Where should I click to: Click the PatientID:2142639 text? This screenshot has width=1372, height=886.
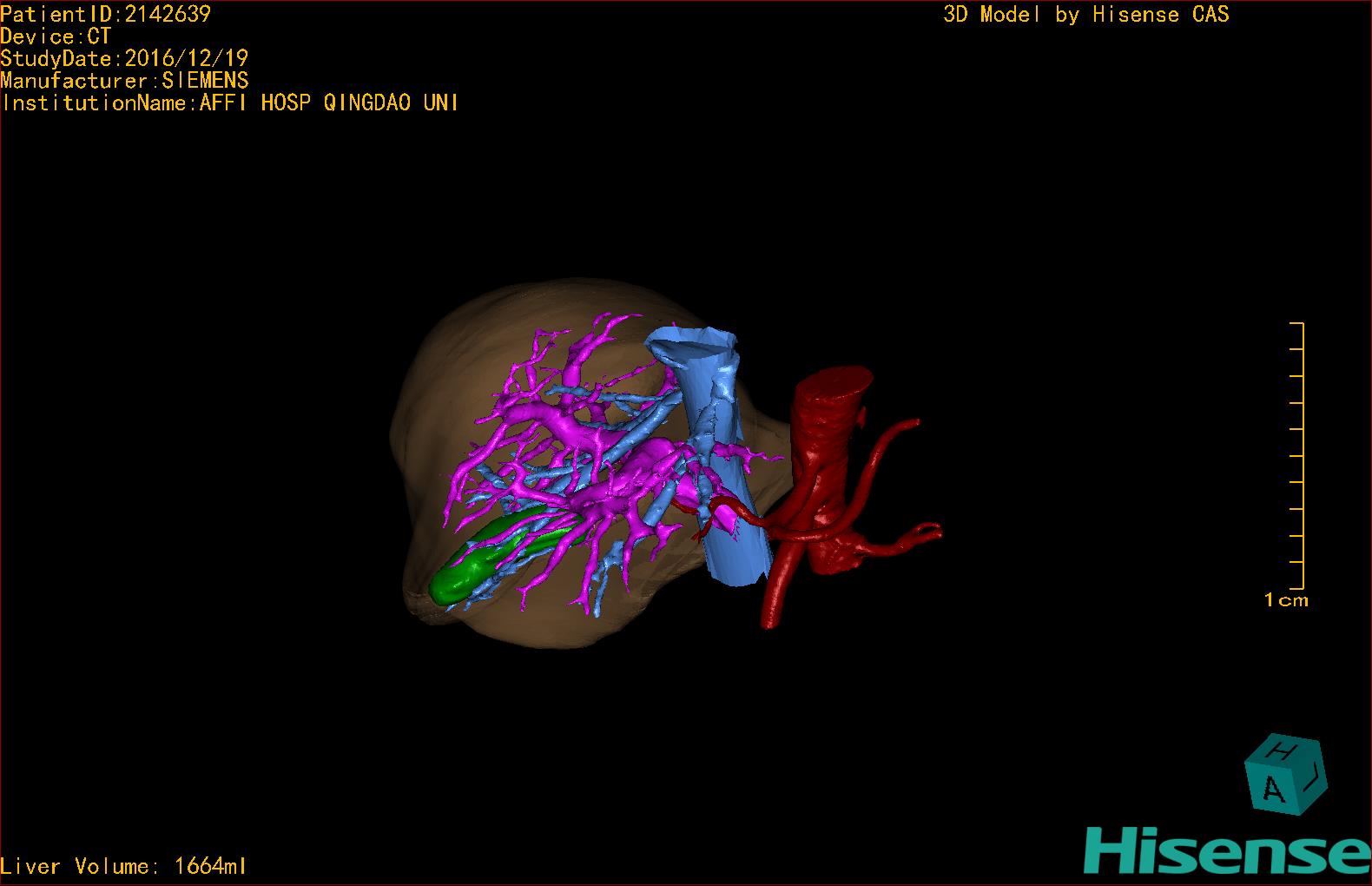coord(105,13)
